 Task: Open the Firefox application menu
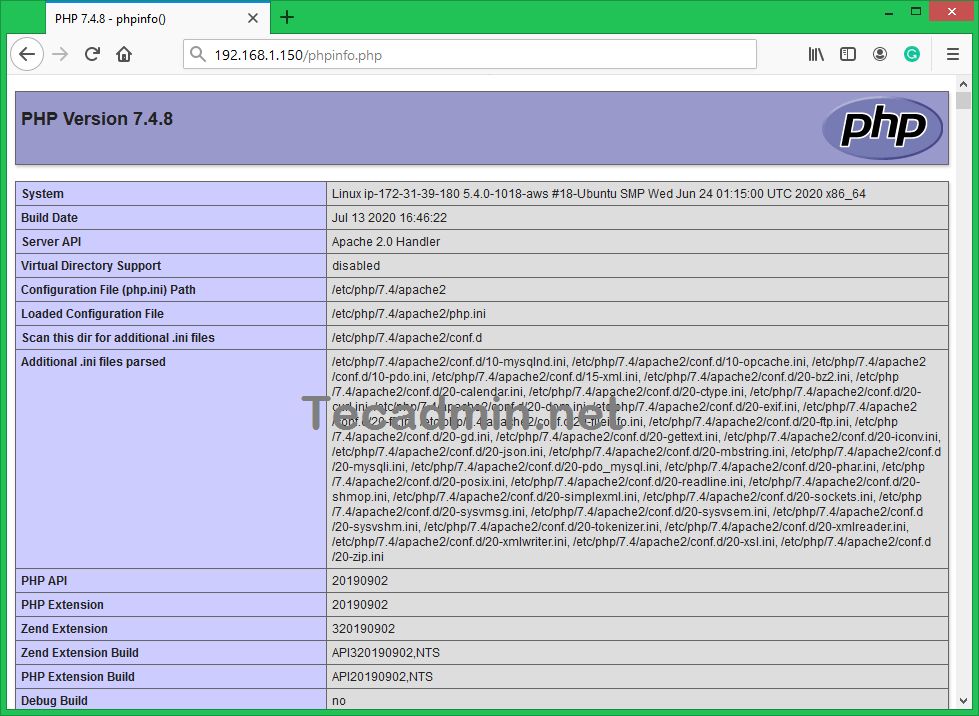(952, 54)
